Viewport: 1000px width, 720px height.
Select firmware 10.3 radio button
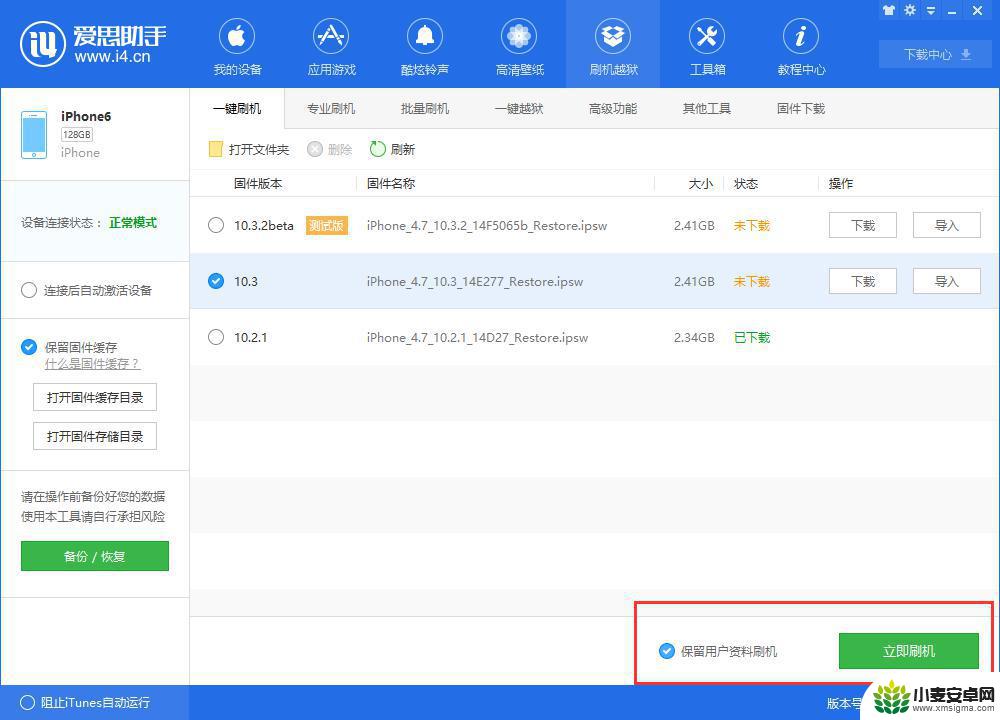[216, 281]
